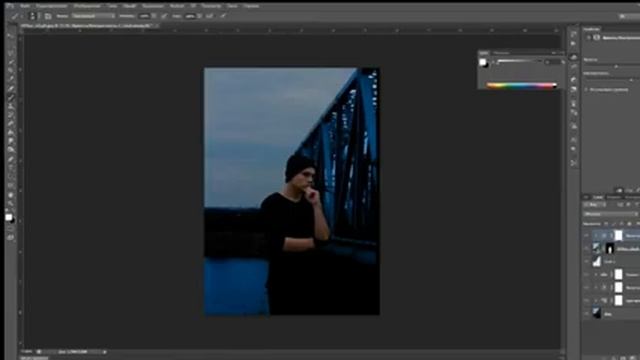Select the Healing Brush tool
Screen dimensions: 640x360
click(x=10, y=89)
